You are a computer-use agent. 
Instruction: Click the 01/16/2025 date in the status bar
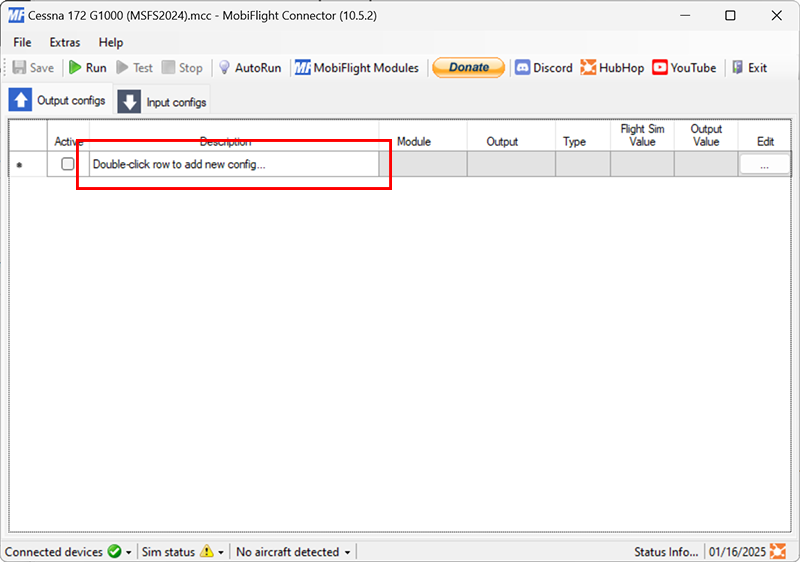tap(737, 552)
